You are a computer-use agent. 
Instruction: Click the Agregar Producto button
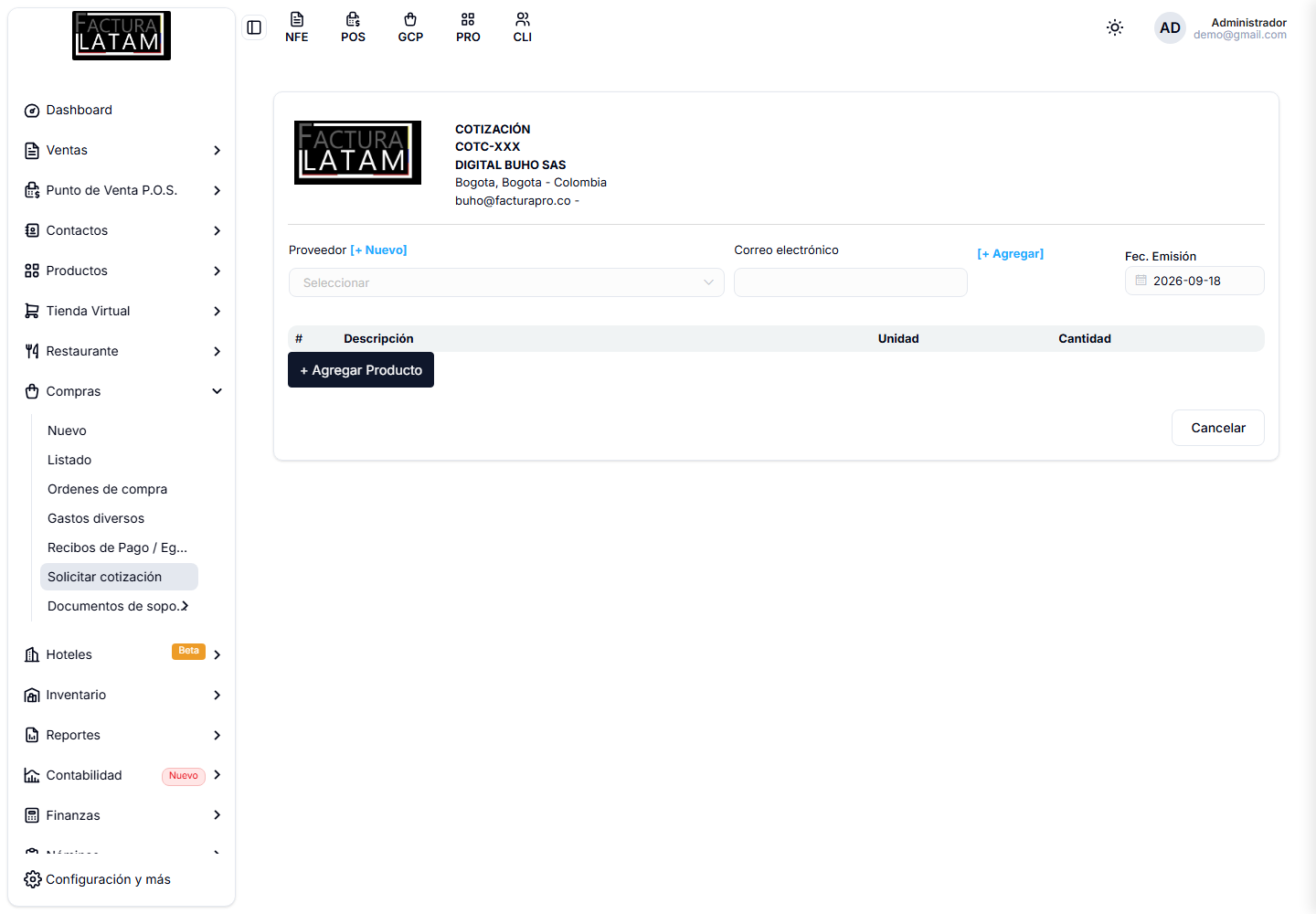(x=361, y=370)
